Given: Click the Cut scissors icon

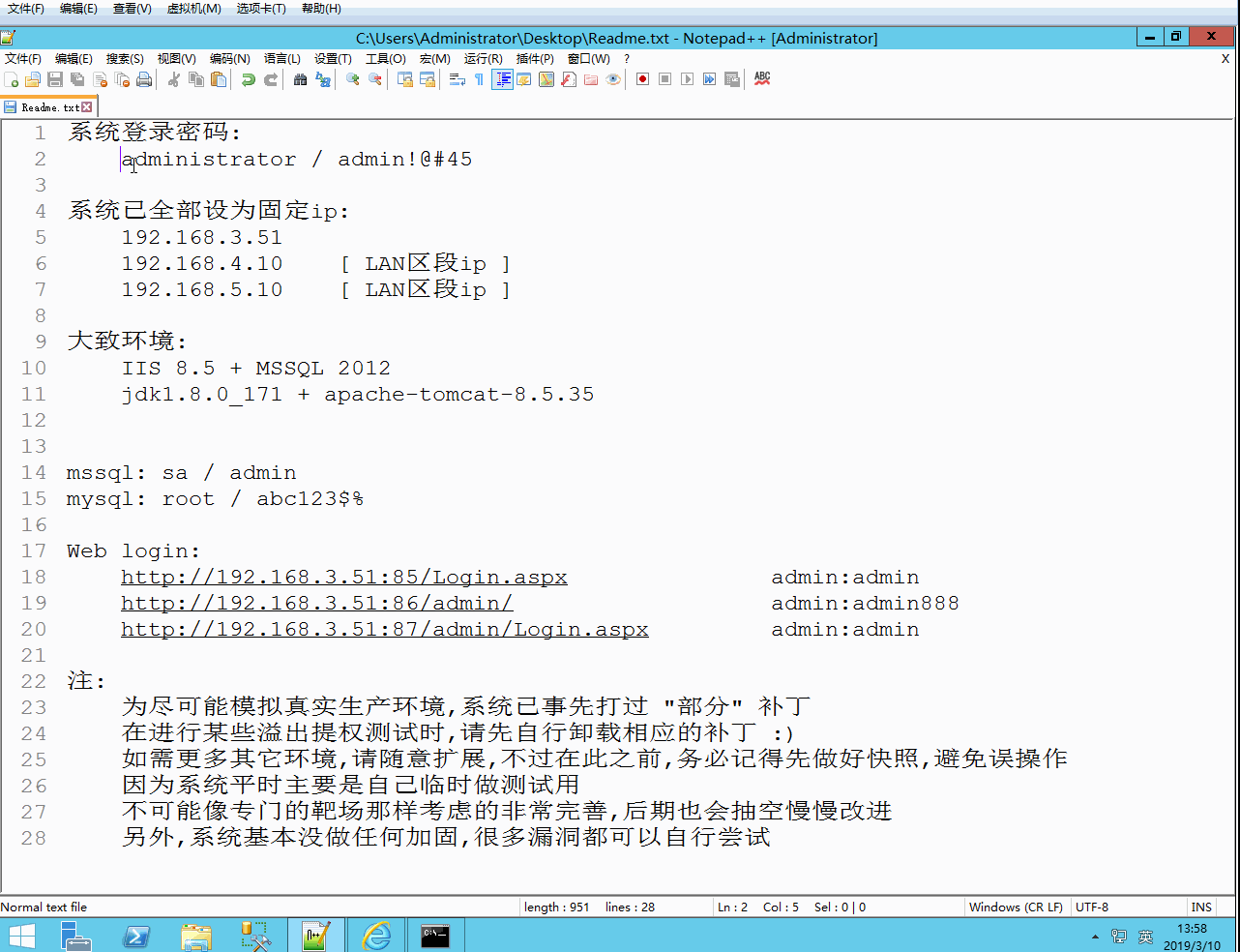Looking at the screenshot, I should [174, 79].
